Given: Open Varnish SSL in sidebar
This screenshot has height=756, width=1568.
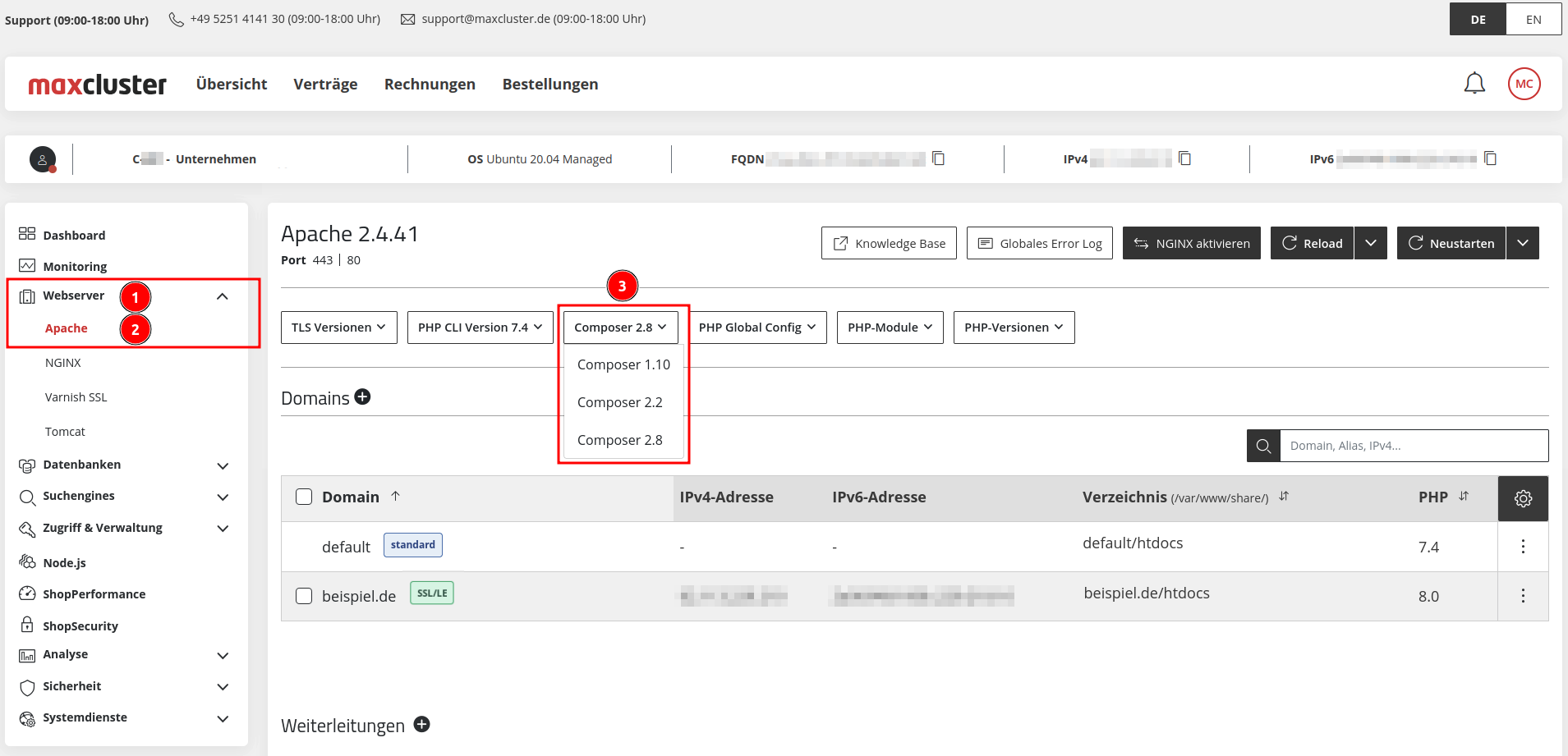Looking at the screenshot, I should (x=76, y=397).
